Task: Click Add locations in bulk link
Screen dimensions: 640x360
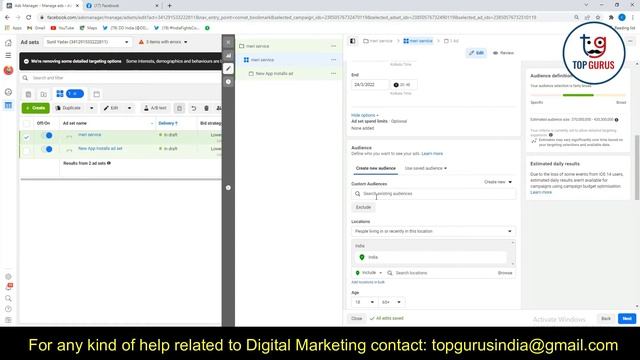Action: (x=368, y=282)
